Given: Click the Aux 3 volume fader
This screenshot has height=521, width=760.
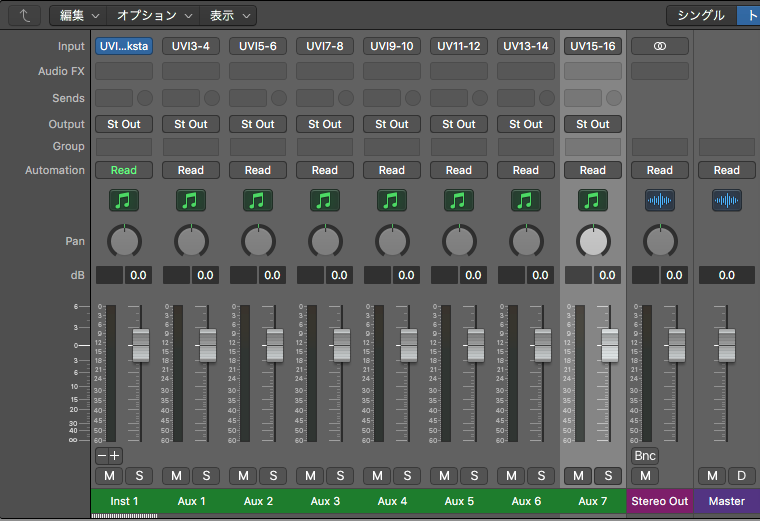Looking at the screenshot, I should (342, 346).
